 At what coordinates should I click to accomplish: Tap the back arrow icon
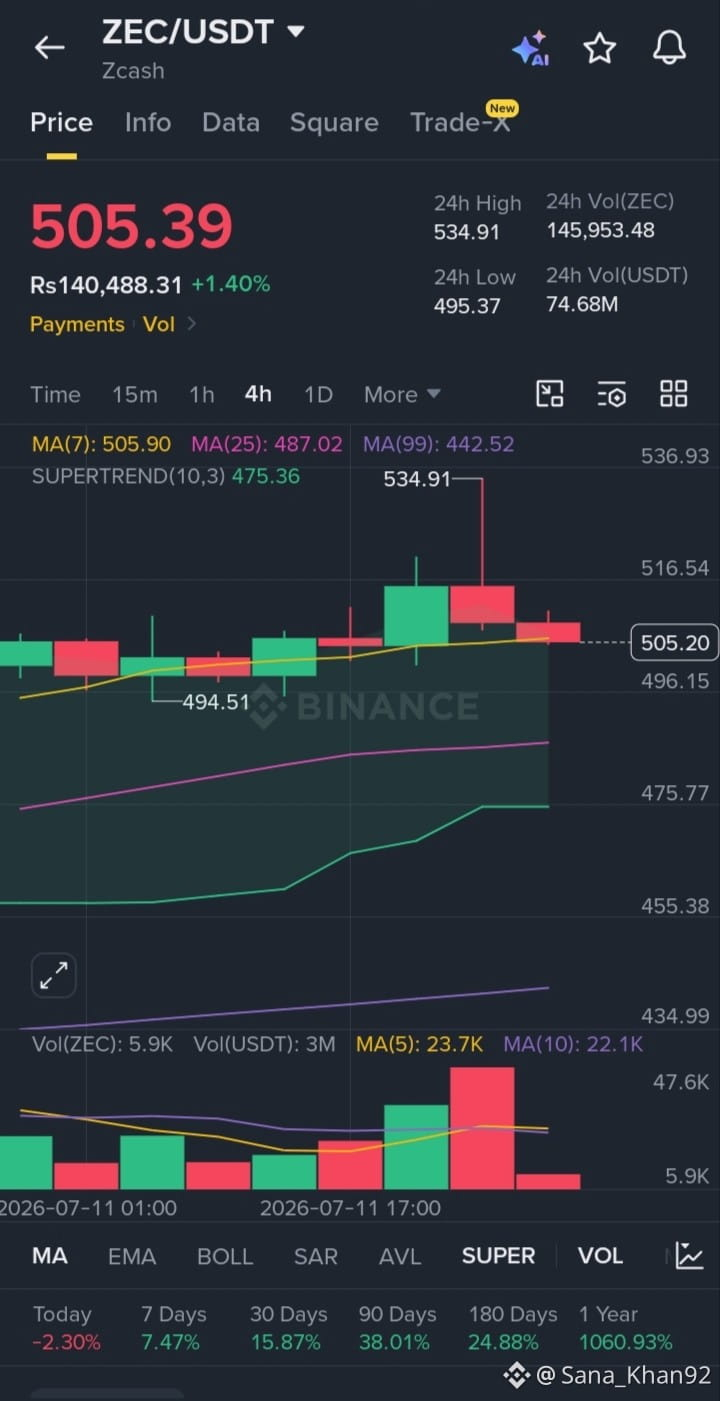[x=49, y=47]
